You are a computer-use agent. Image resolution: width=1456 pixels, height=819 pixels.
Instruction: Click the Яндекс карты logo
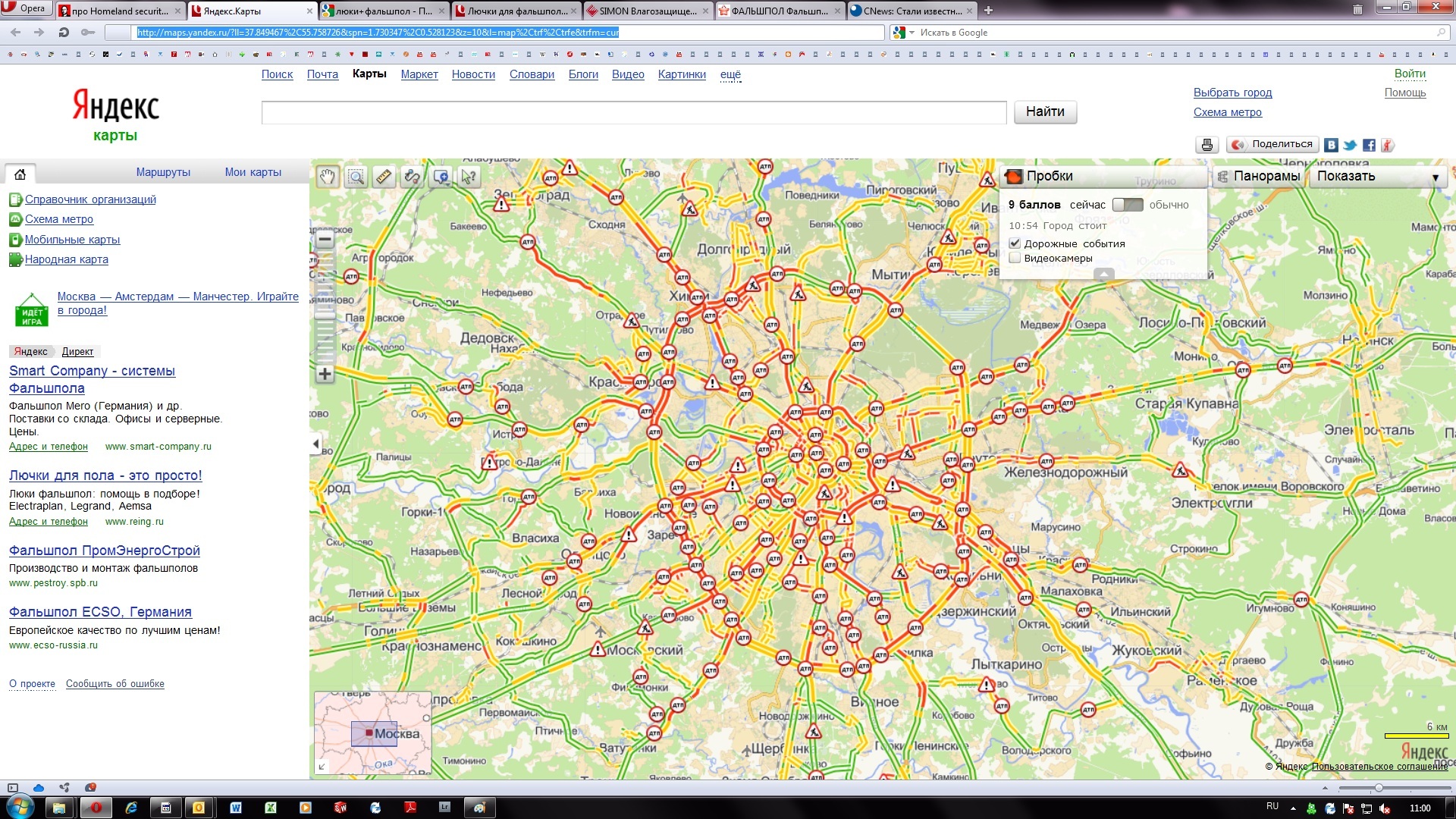(x=115, y=115)
